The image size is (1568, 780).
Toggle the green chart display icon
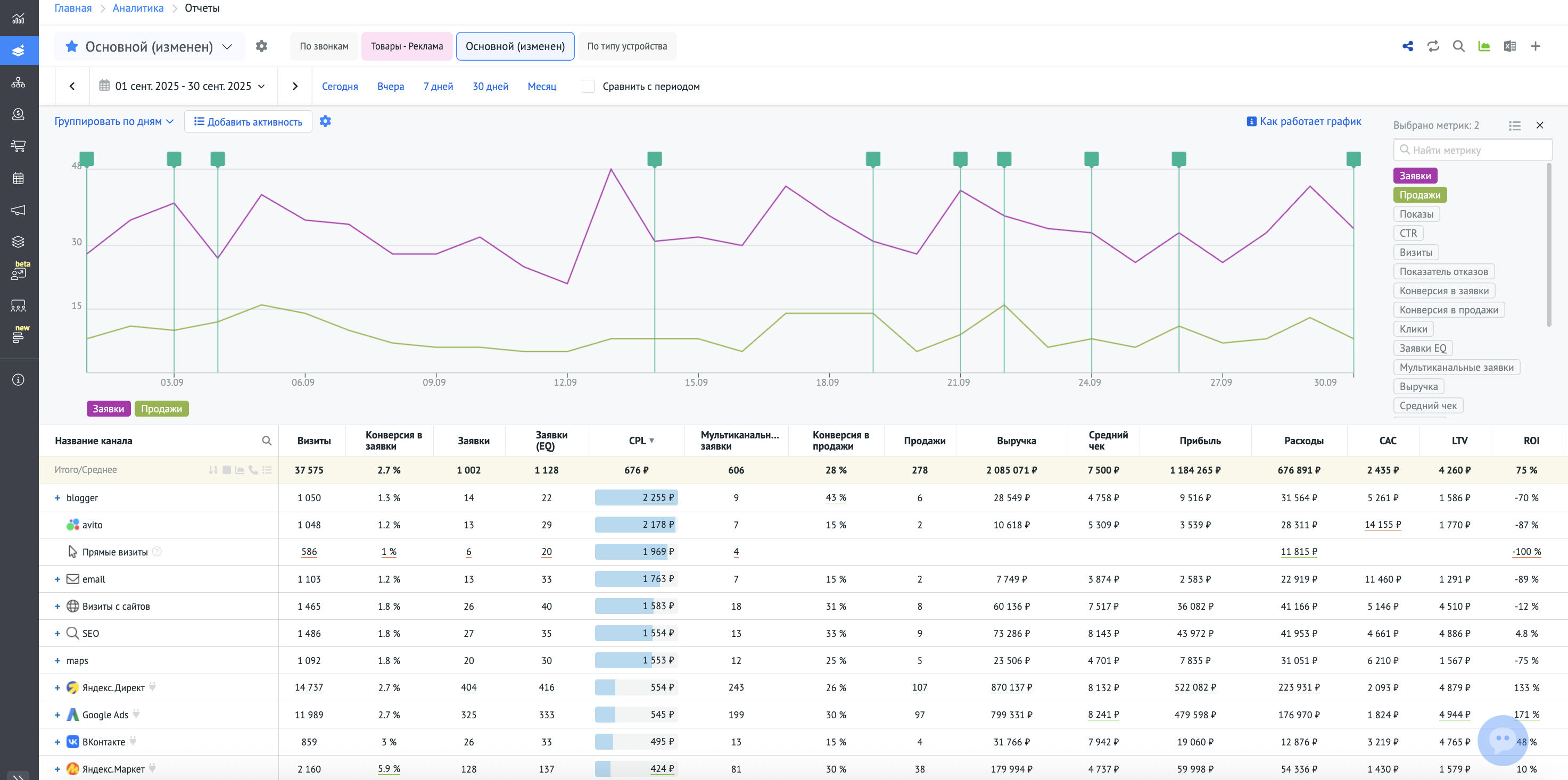tap(1484, 46)
